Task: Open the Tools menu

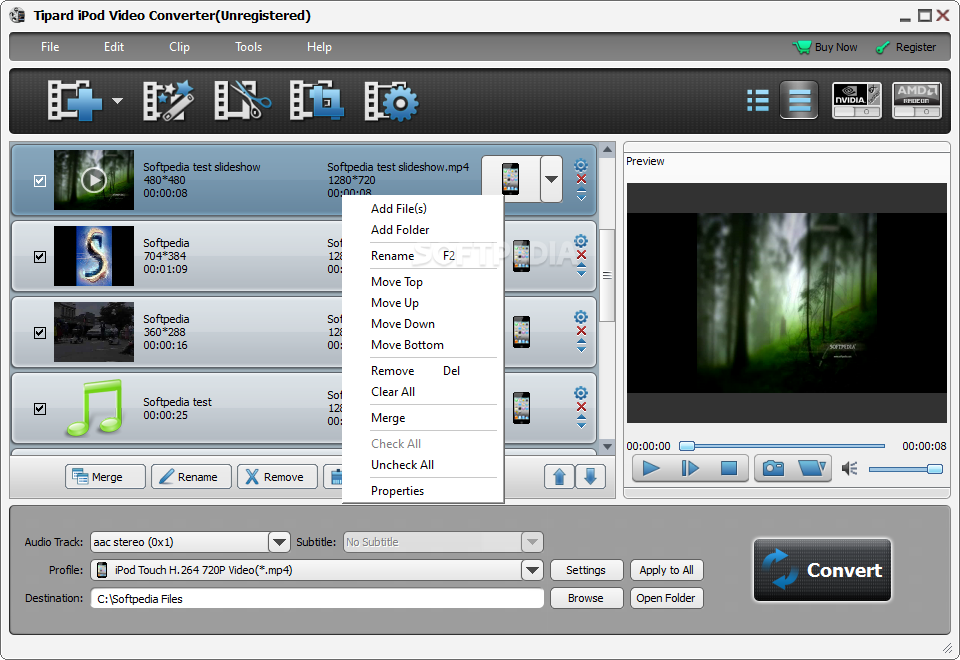Action: click(x=249, y=47)
